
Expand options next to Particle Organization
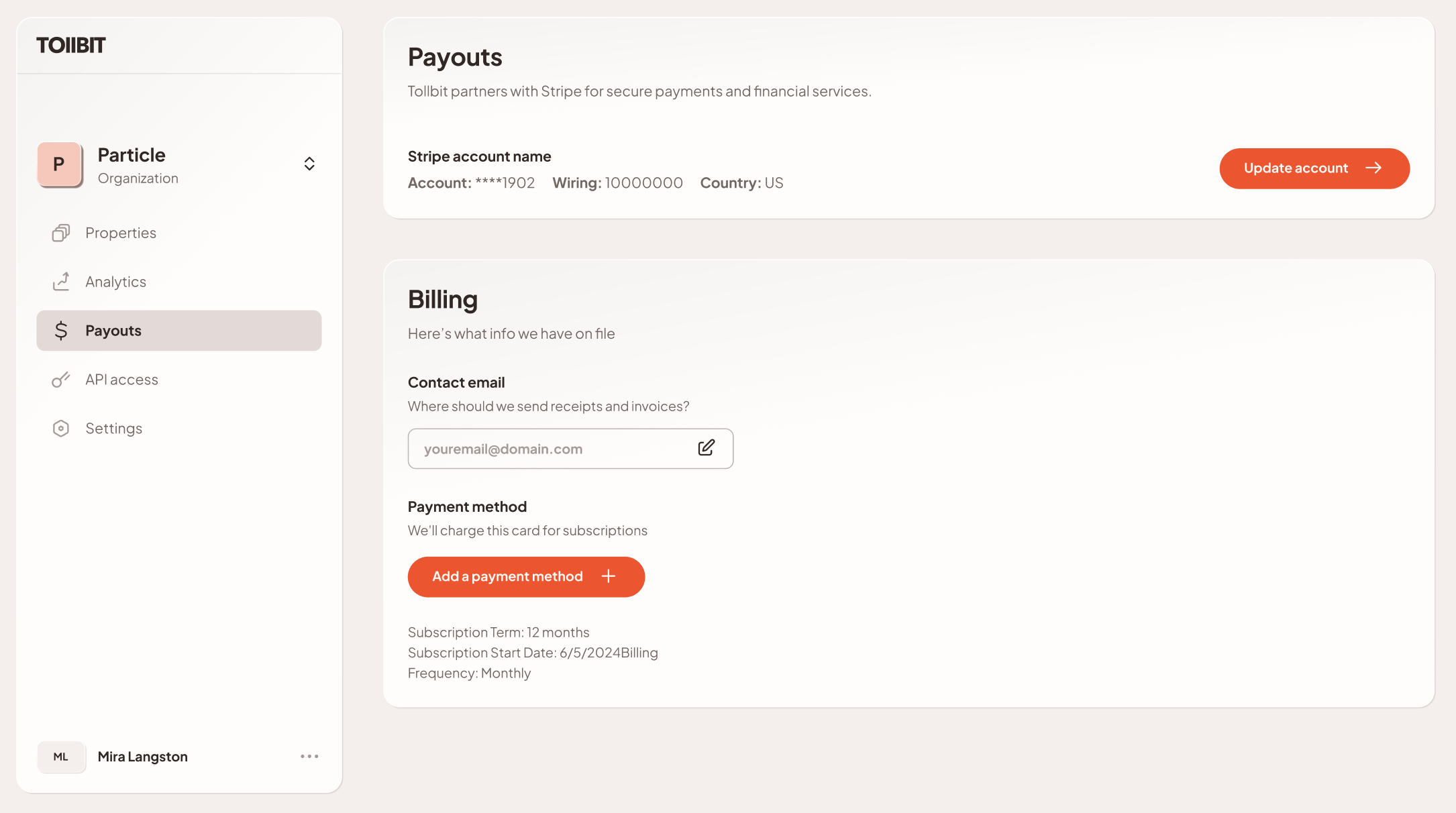(309, 164)
